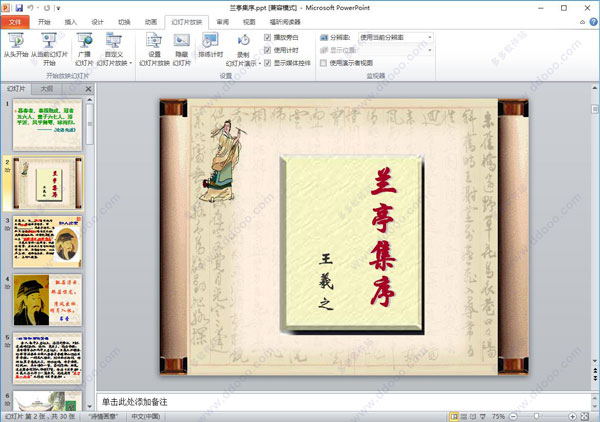Click Rehearse Timings (排练计时)
Viewport: 600px width, 422px height.
(x=210, y=46)
